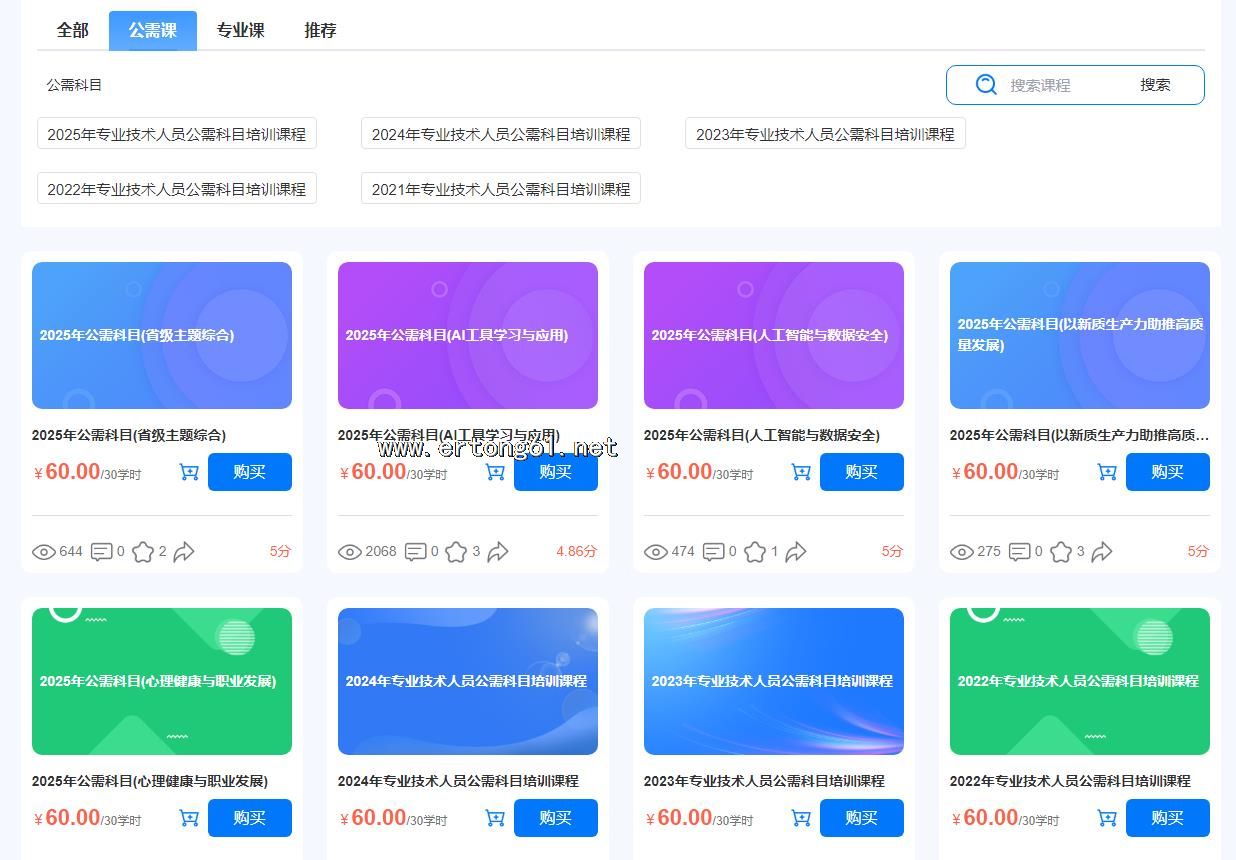Add 2024年专业技术人员 course to cart
The width and height of the screenshot is (1236, 860).
click(x=495, y=818)
